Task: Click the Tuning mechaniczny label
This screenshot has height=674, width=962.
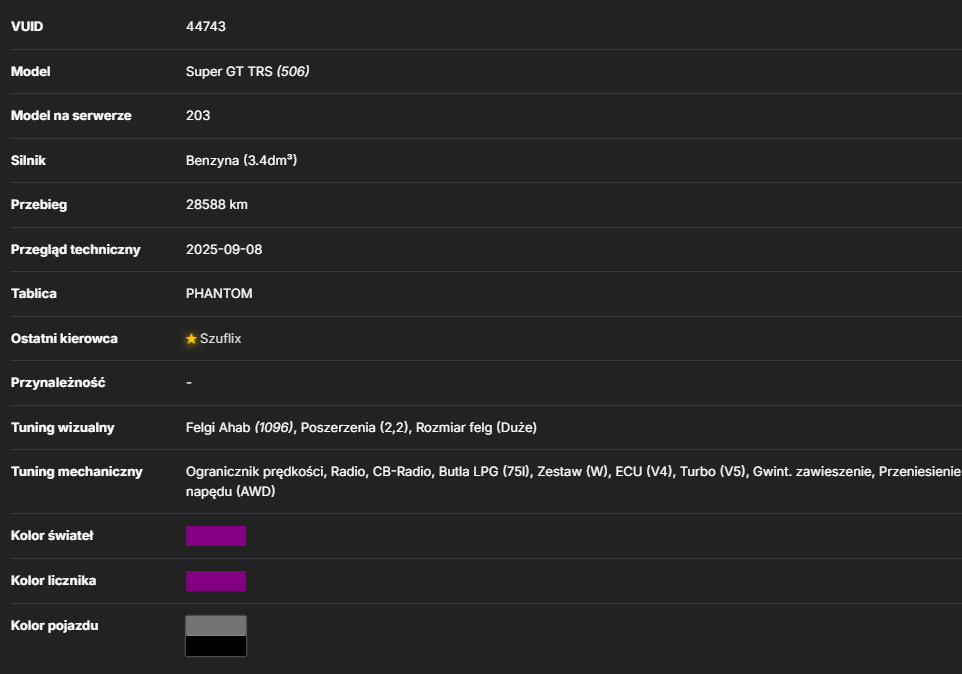Action: click(x=77, y=472)
